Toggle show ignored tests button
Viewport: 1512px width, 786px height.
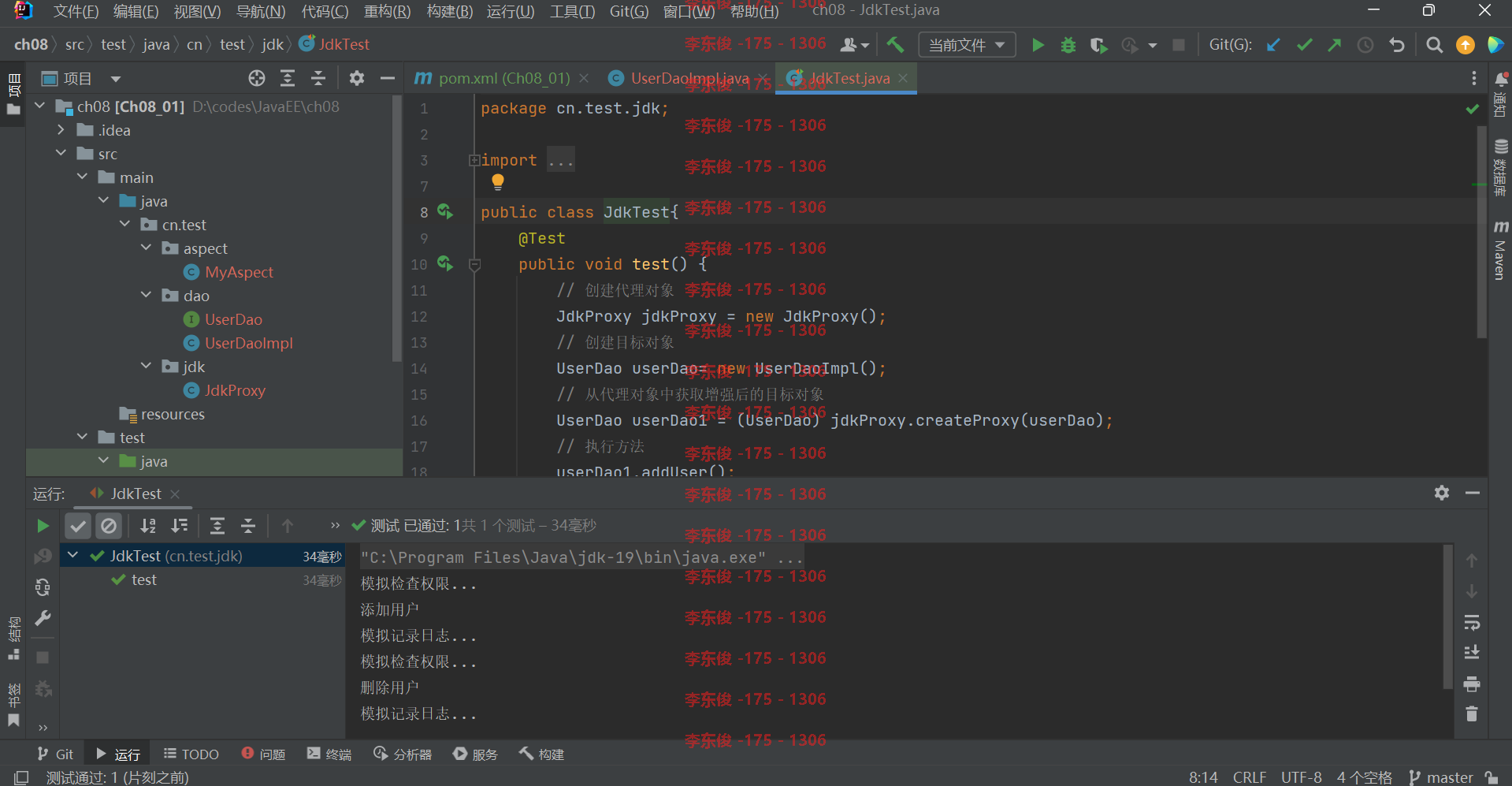coord(109,526)
